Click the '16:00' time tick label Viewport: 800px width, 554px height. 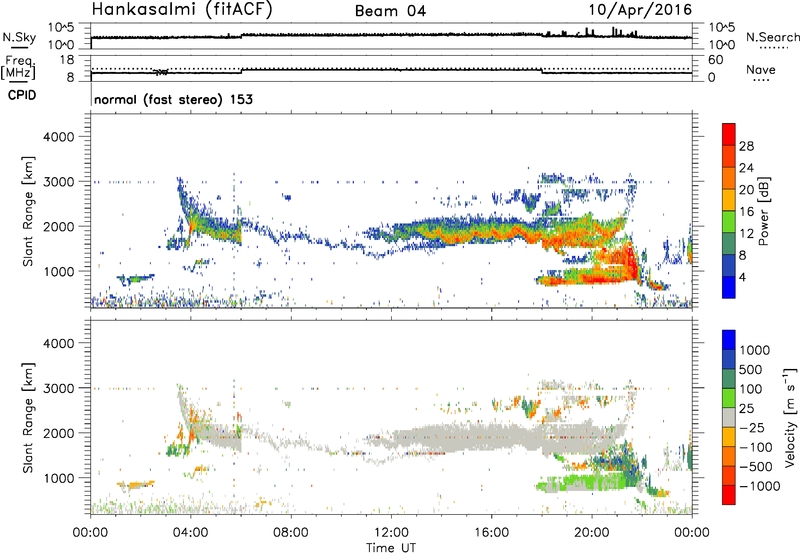coord(491,533)
